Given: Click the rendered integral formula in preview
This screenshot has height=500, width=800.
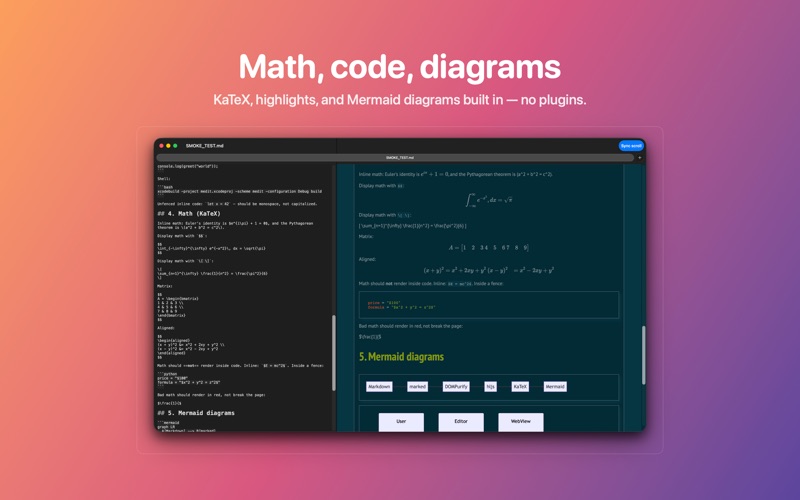Looking at the screenshot, I should pyautogui.click(x=488, y=200).
